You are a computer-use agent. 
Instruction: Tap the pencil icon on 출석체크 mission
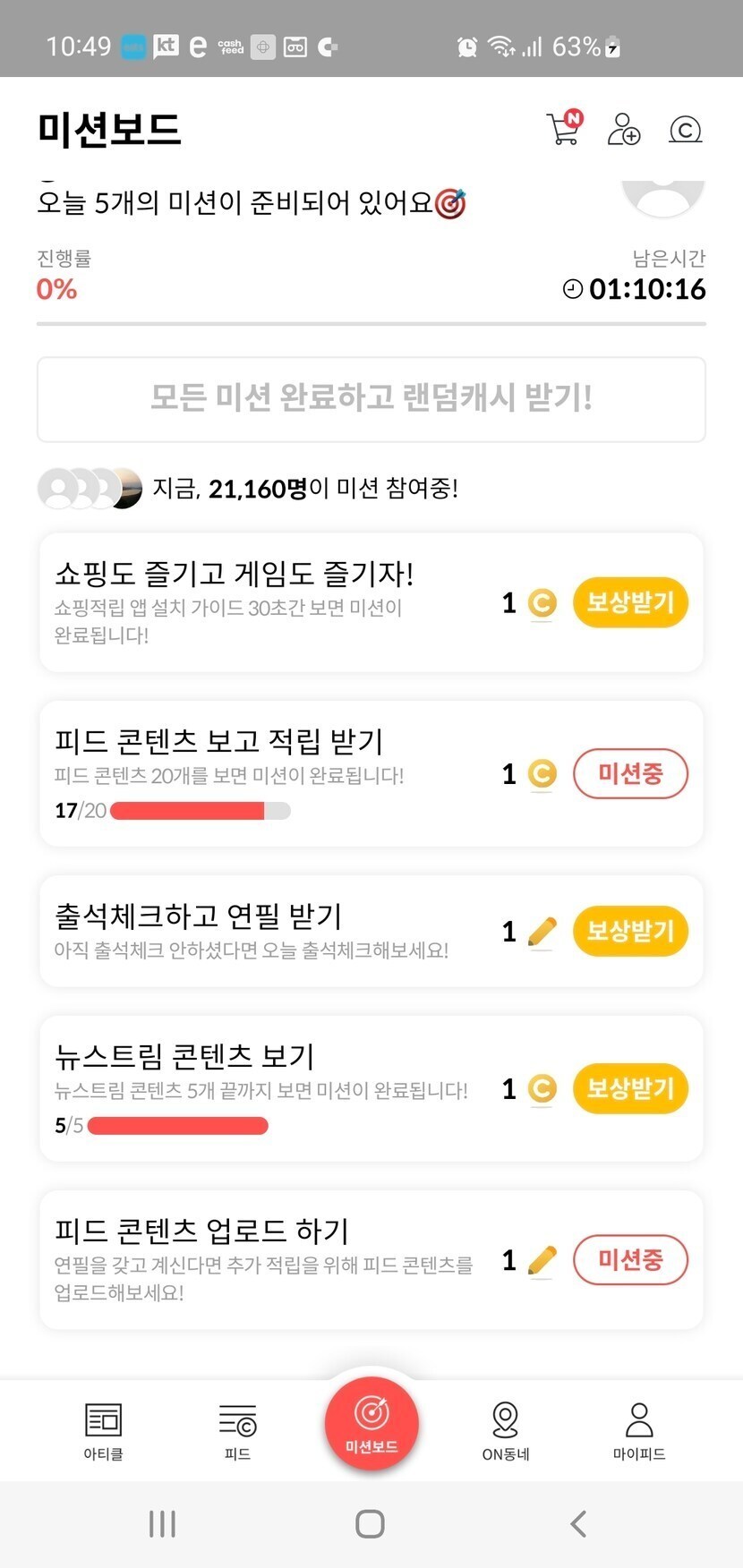coord(542,932)
